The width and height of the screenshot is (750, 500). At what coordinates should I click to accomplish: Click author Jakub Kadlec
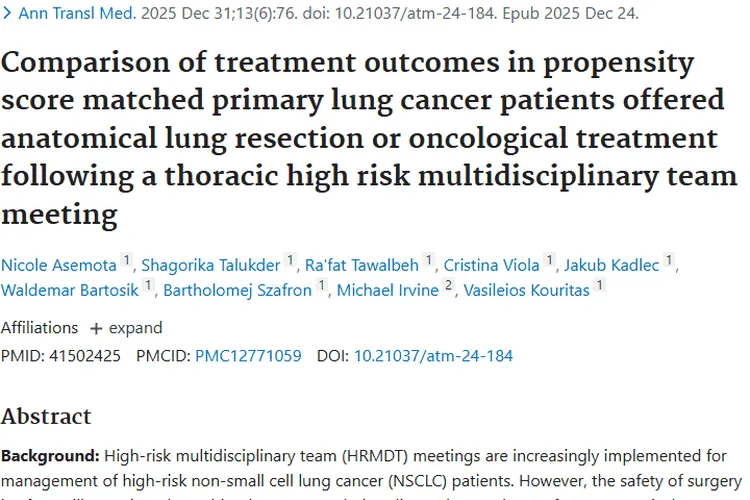(612, 265)
